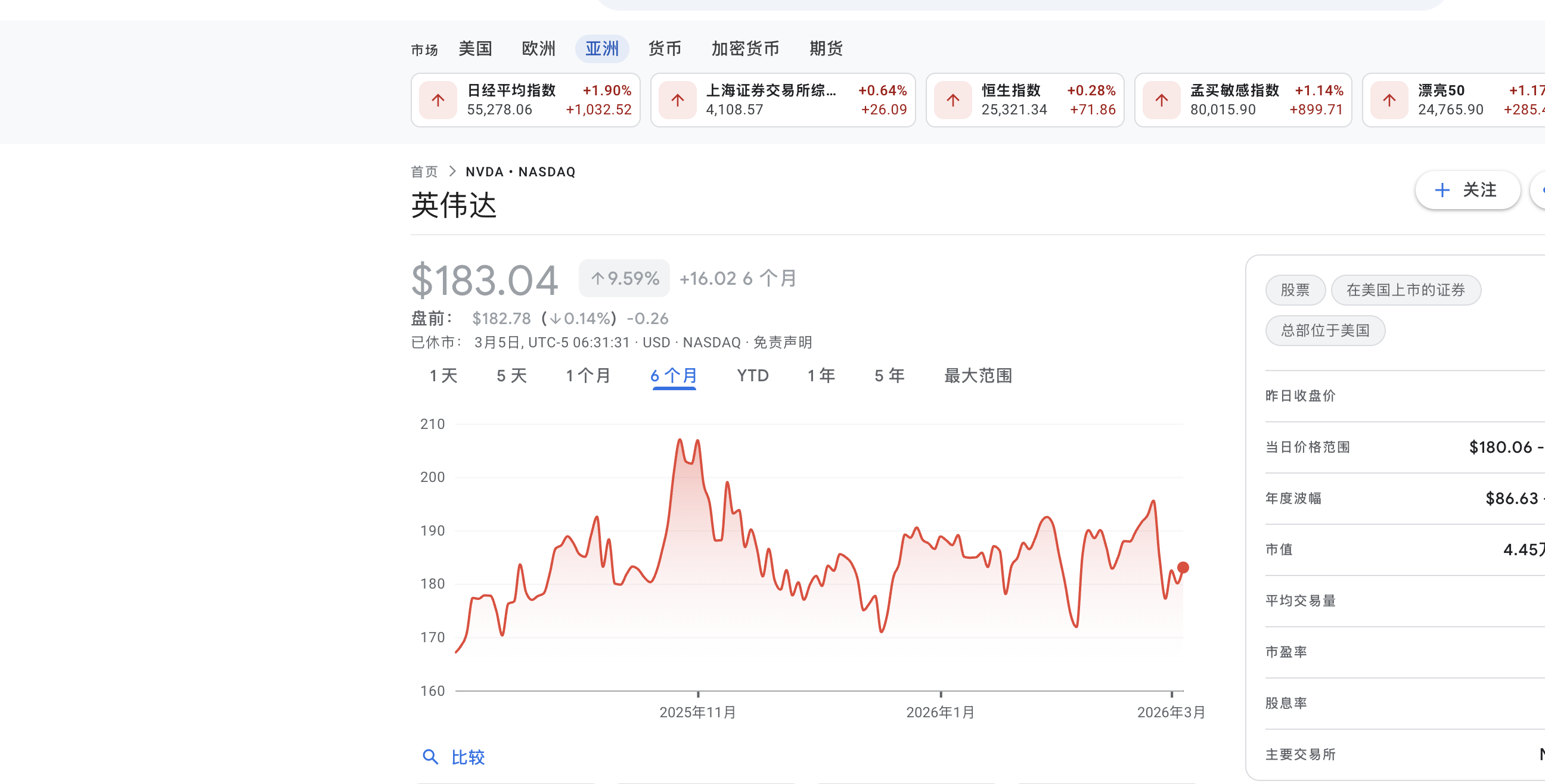Image resolution: width=1545 pixels, height=784 pixels.
Task: Click the Nikkei index up-arrow icon
Action: tap(438, 100)
